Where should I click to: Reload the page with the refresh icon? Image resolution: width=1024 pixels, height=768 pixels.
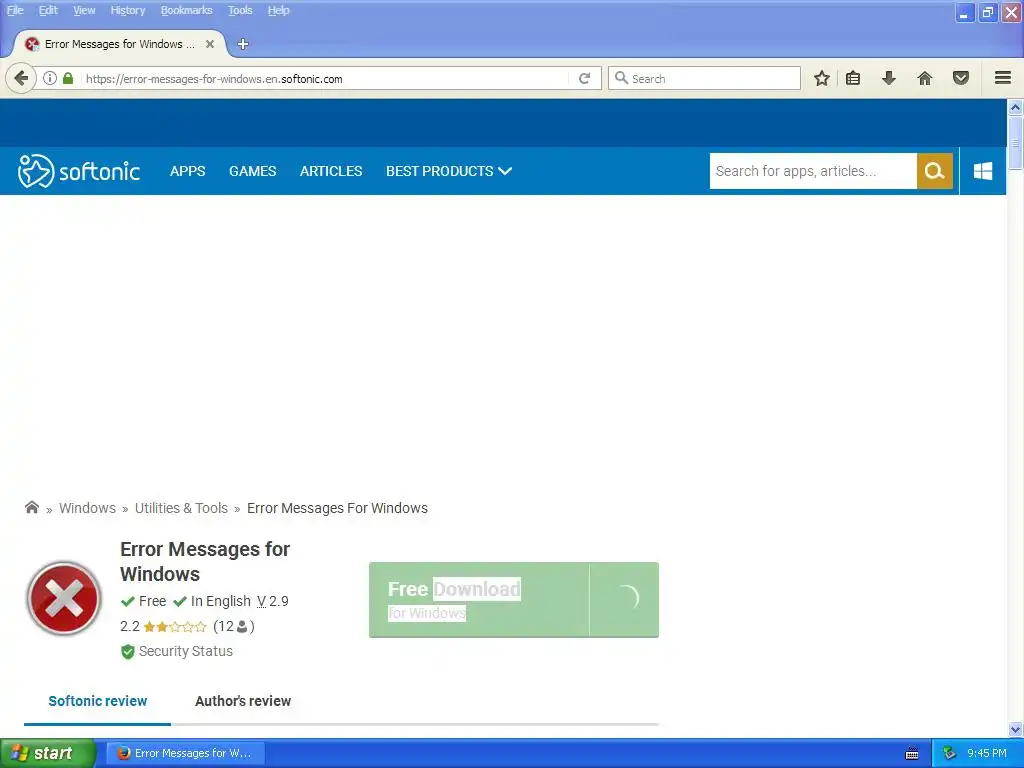click(x=584, y=78)
